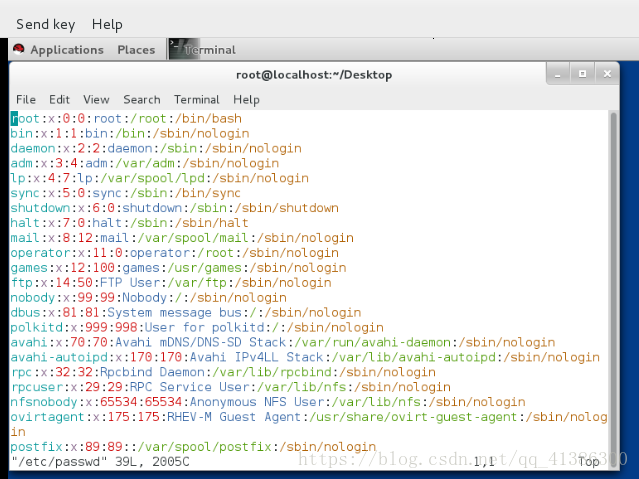Click the mail:x:8:12 line
The image size is (639, 479).
tap(182, 238)
